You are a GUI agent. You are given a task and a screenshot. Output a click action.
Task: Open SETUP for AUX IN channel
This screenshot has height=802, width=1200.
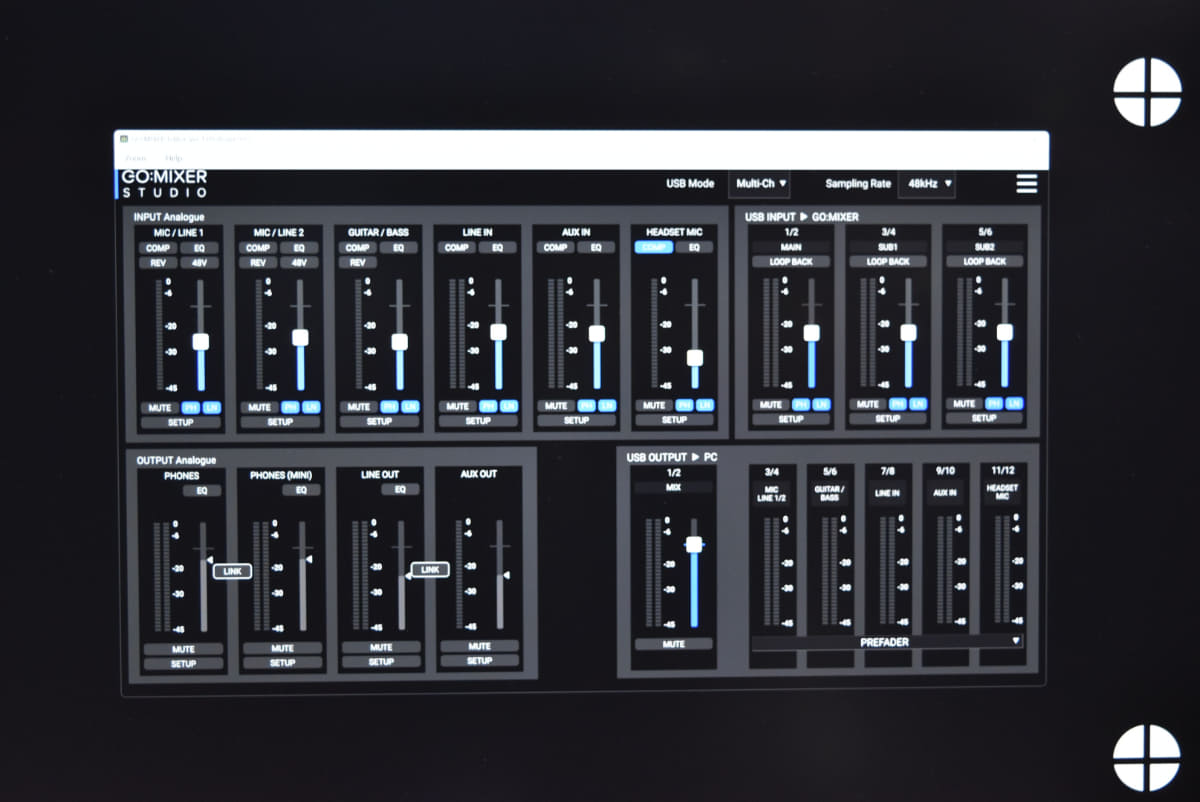577,421
